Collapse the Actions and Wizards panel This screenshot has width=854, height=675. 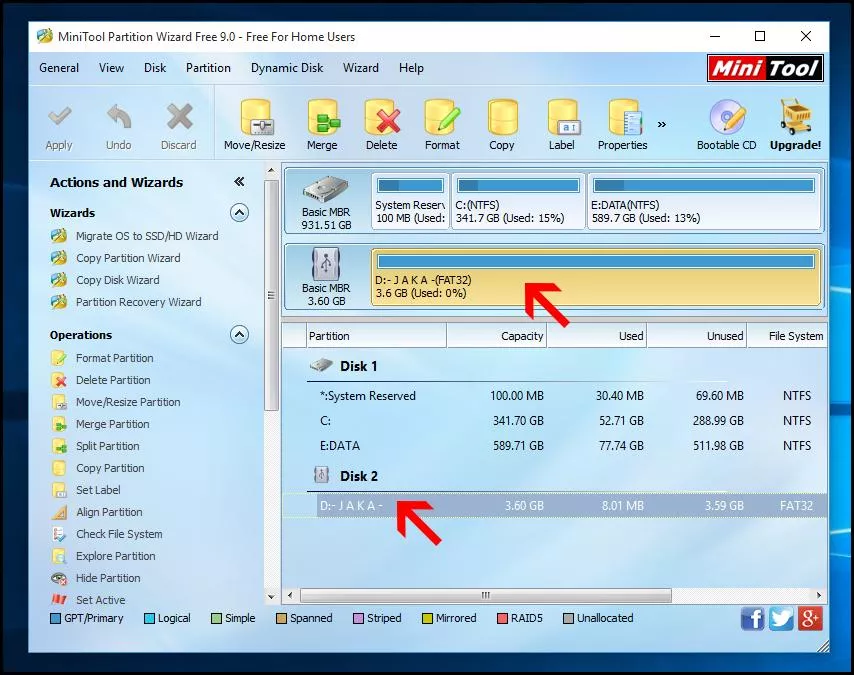pos(239,182)
